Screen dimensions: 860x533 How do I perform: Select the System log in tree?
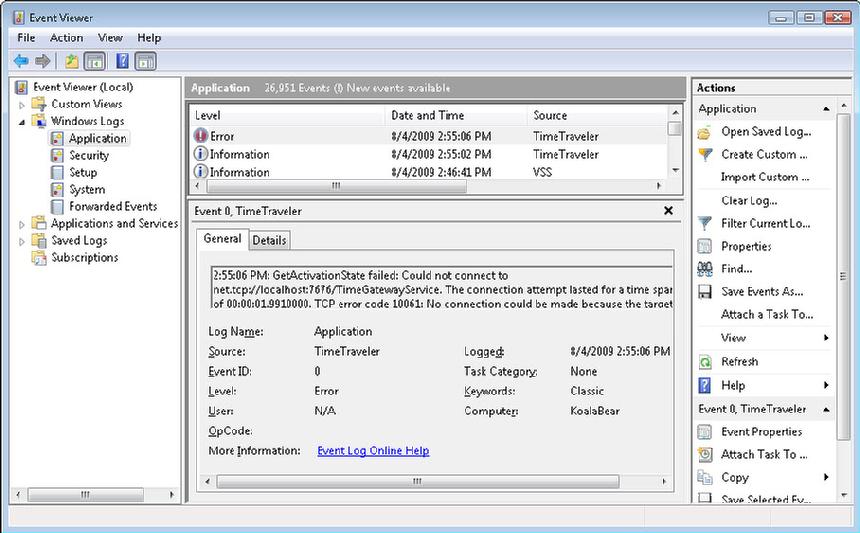(87, 189)
